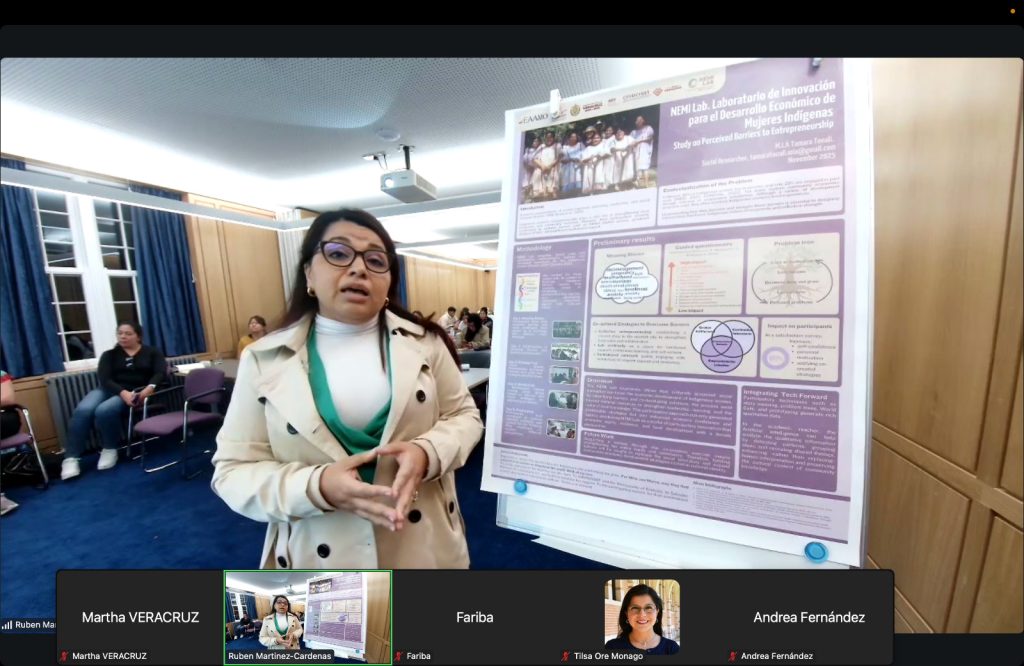Screen dimensions: 1024x666
Task: Select Fariba's participant tile
Action: tap(475, 611)
